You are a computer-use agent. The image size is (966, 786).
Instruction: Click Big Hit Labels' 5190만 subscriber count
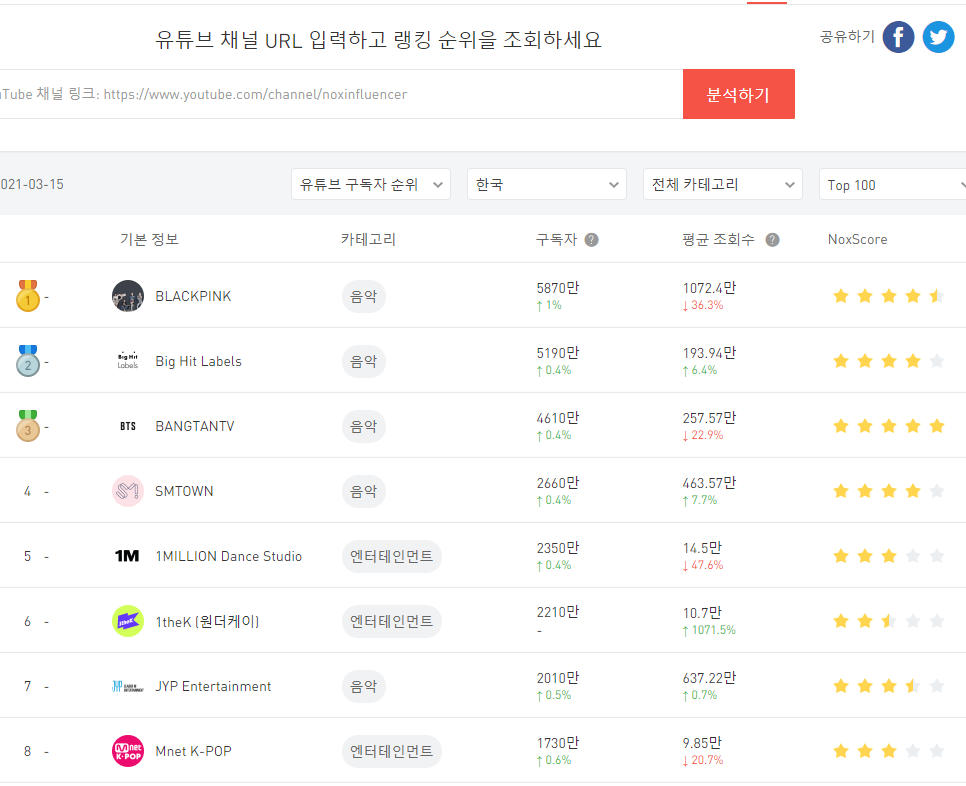[558, 353]
